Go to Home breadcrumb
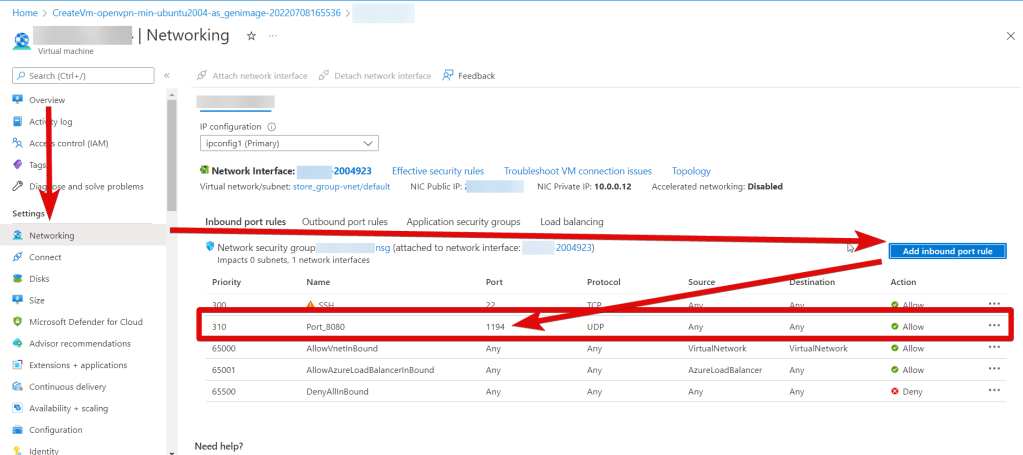1023x455 pixels. (x=25, y=12)
